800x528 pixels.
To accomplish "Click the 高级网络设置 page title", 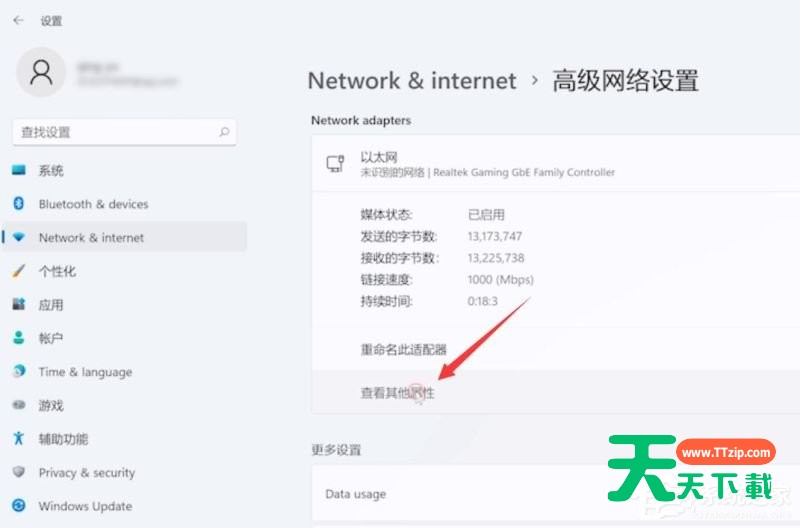I will click(626, 81).
